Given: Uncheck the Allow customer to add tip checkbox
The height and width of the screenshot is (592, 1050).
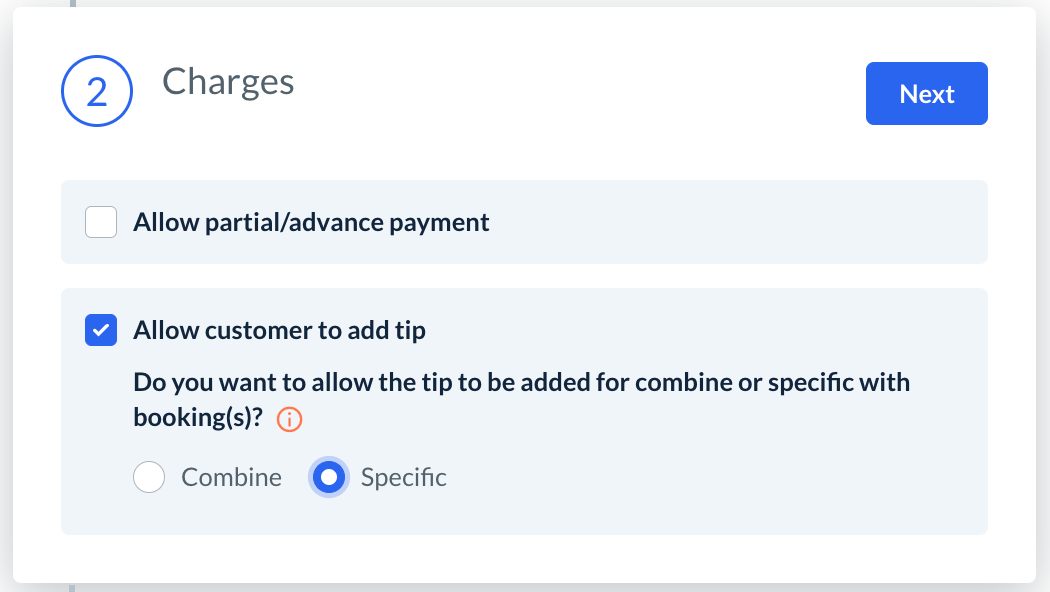Looking at the screenshot, I should pos(101,330).
